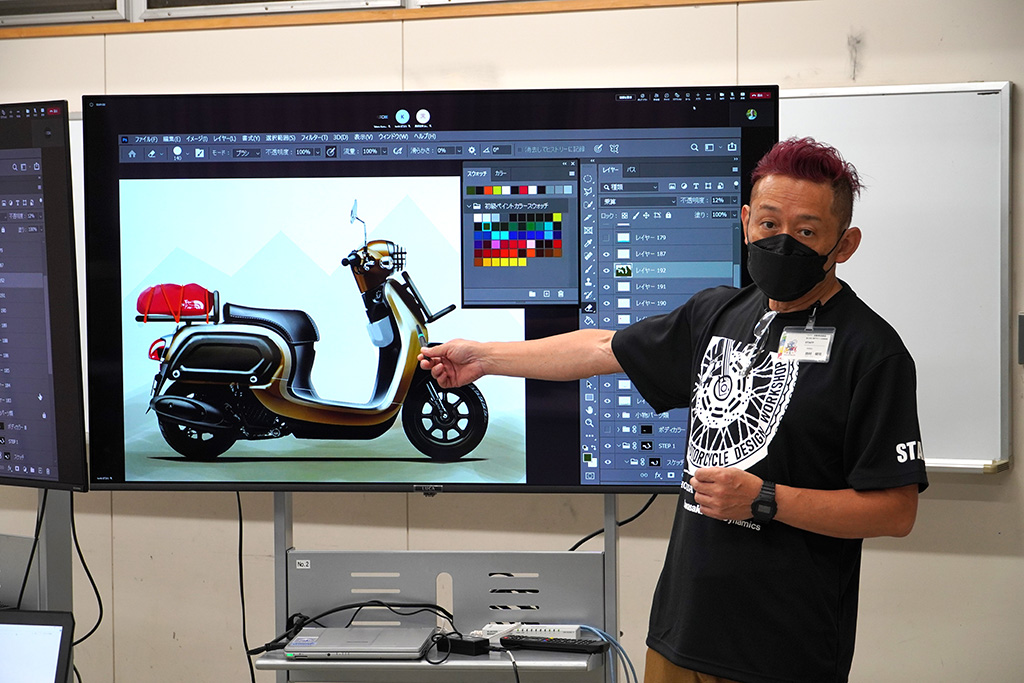Filter layers by pixel layers icon

pos(672,187)
